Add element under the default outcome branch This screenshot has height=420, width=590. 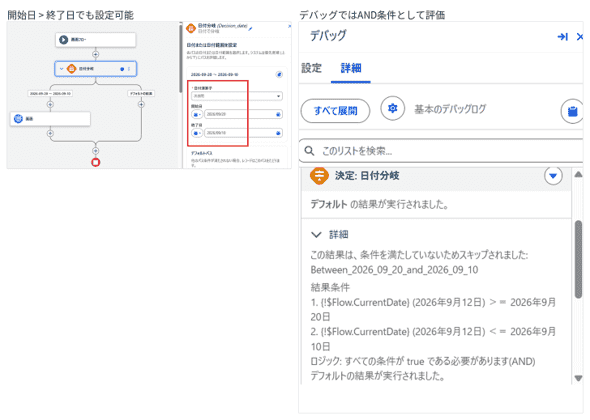coord(141,104)
